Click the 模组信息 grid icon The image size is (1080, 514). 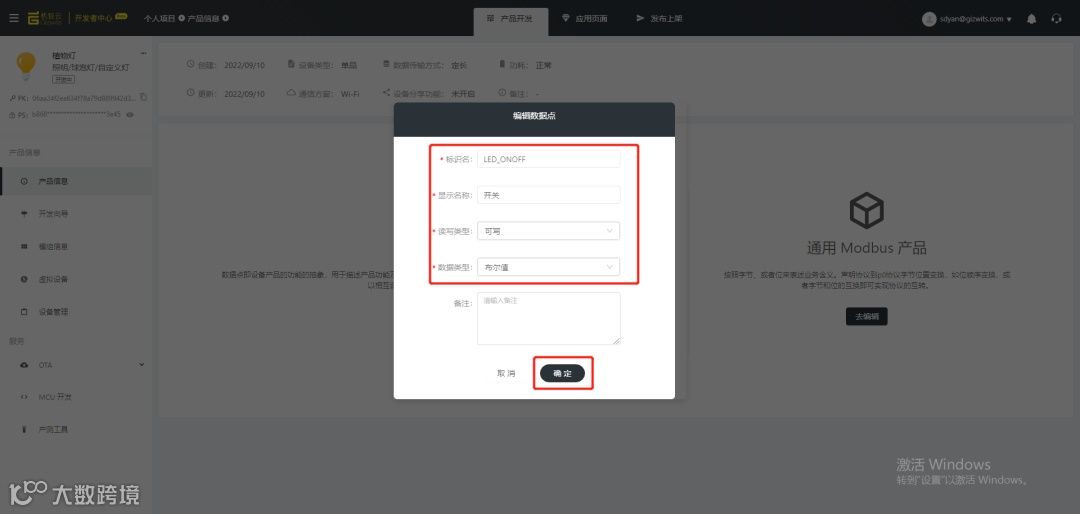click(x=24, y=246)
